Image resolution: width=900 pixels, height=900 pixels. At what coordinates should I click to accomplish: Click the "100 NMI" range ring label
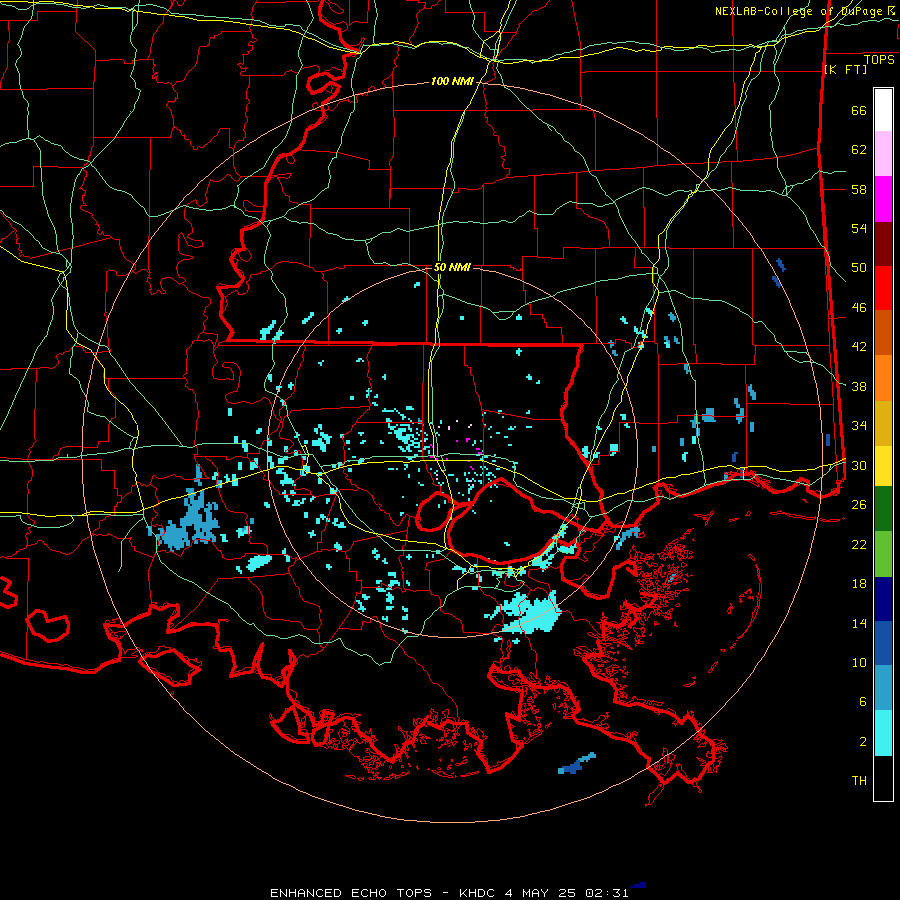[452, 82]
